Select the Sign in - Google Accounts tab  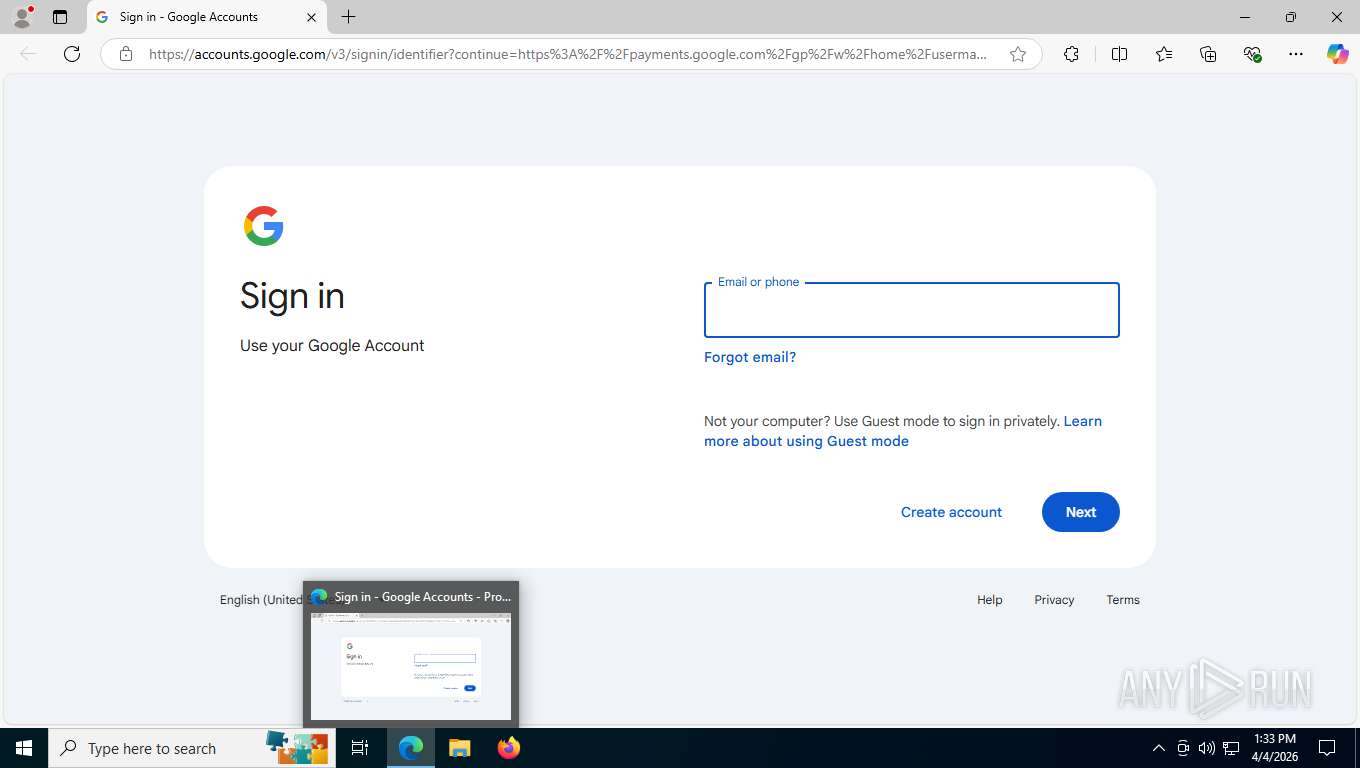point(207,17)
